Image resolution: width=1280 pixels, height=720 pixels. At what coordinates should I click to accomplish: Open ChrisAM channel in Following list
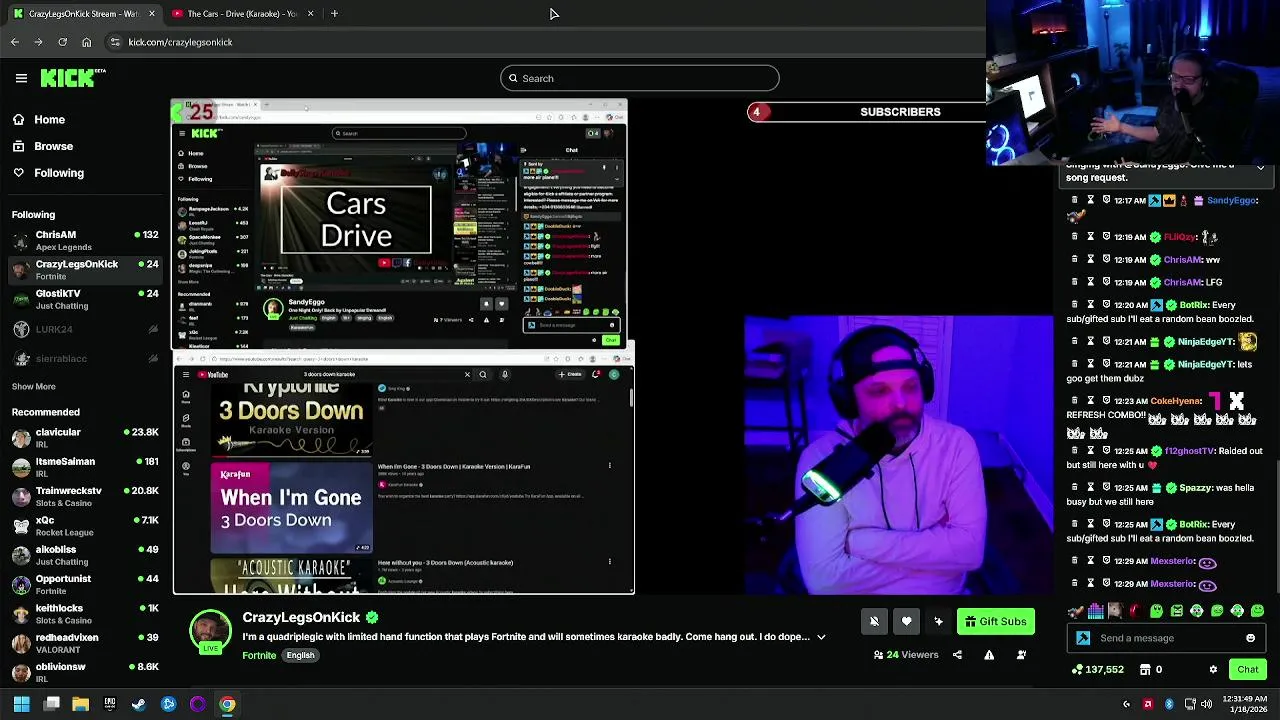pyautogui.click(x=84, y=241)
